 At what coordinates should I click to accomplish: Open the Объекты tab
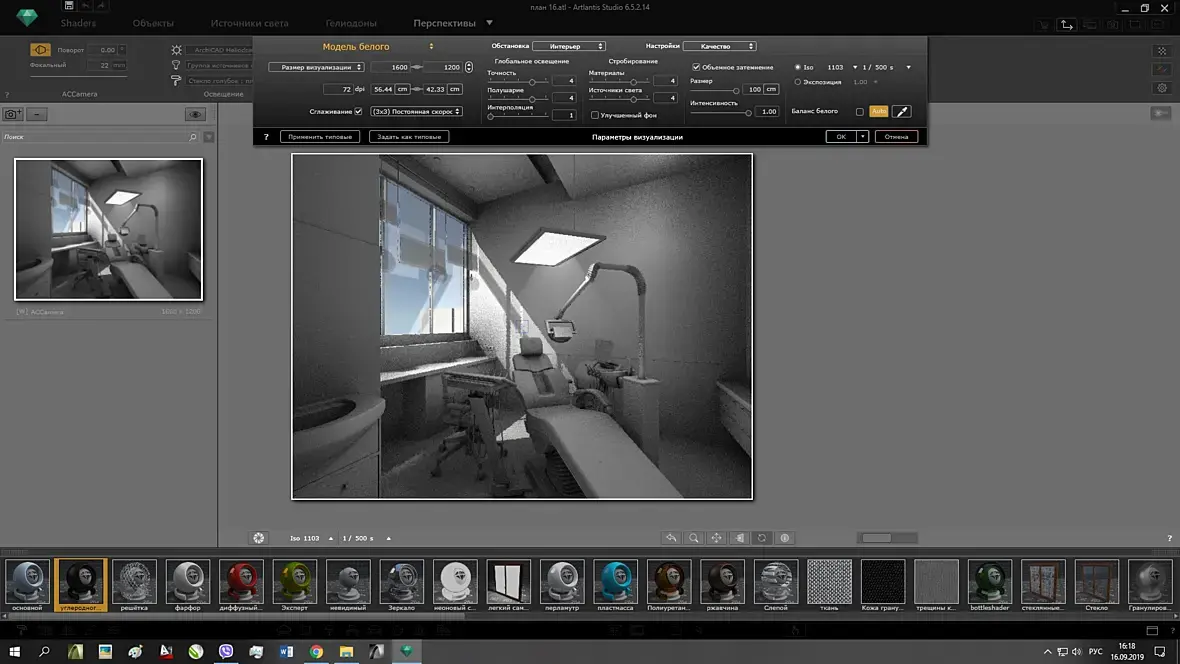(153, 23)
